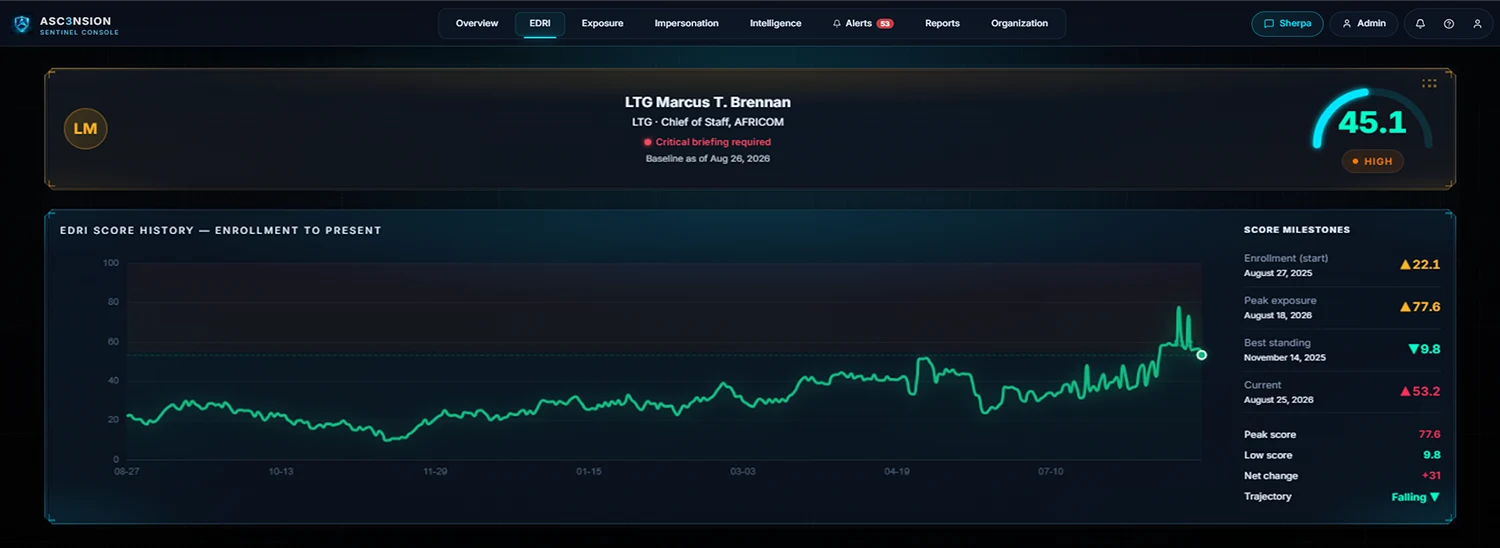
Task: Click the Admin account button
Action: tap(1363, 24)
